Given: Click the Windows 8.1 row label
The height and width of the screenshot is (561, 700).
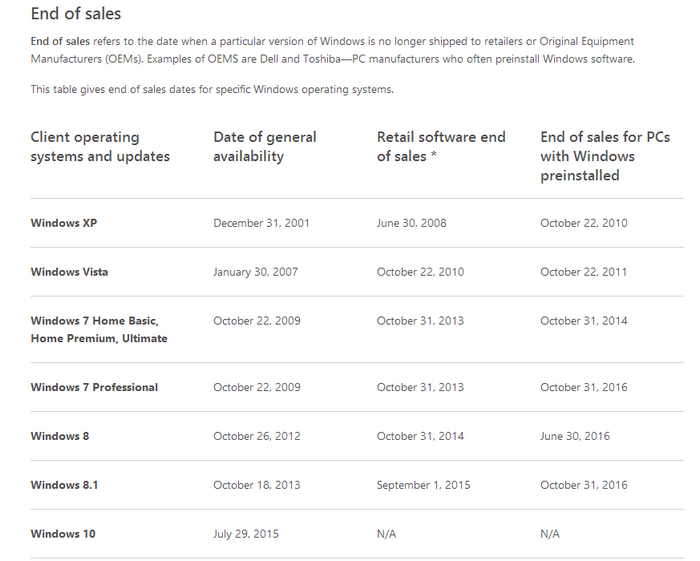Looking at the screenshot, I should pyautogui.click(x=64, y=485).
